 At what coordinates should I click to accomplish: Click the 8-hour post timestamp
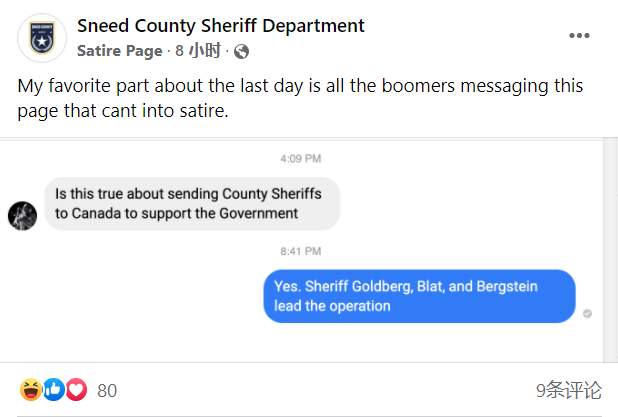(x=198, y=51)
